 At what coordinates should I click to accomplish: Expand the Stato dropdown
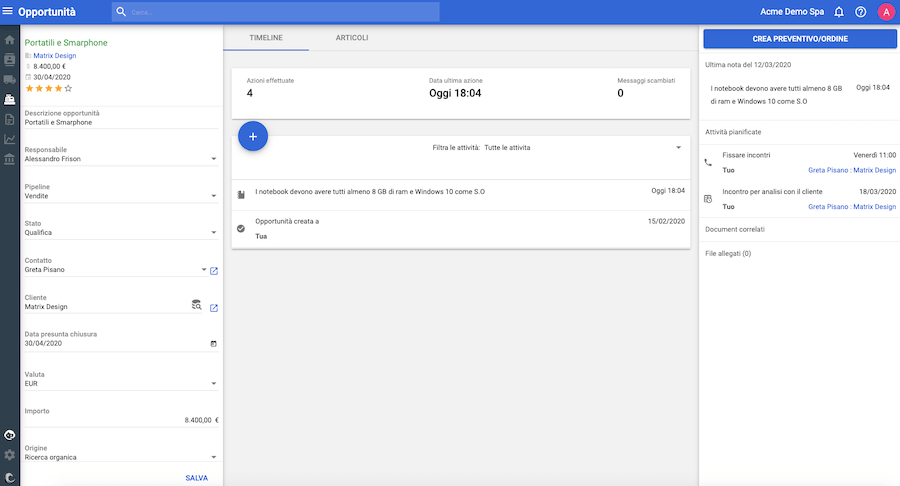[214, 232]
